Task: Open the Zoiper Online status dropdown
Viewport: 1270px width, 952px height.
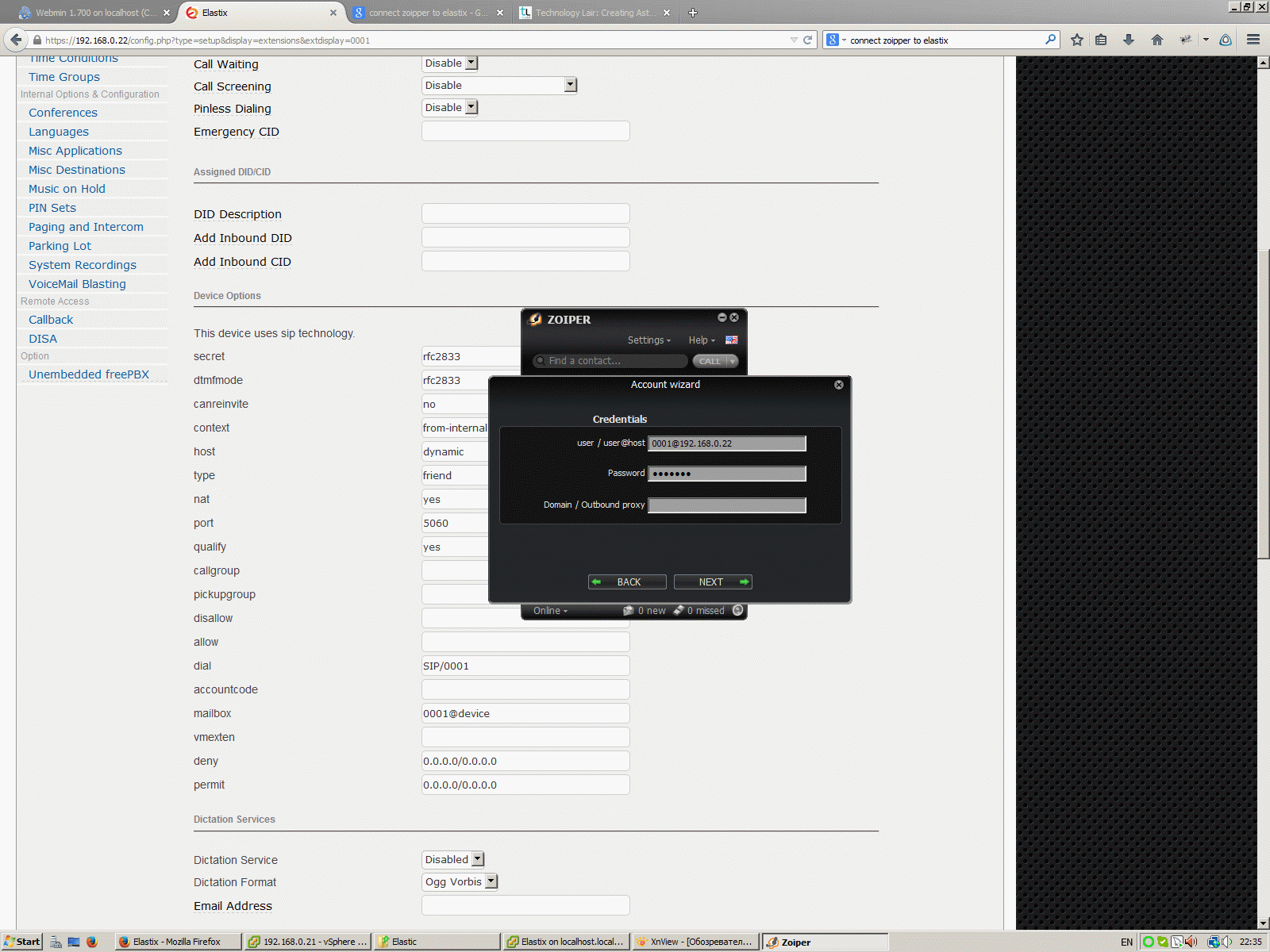Action: click(551, 611)
